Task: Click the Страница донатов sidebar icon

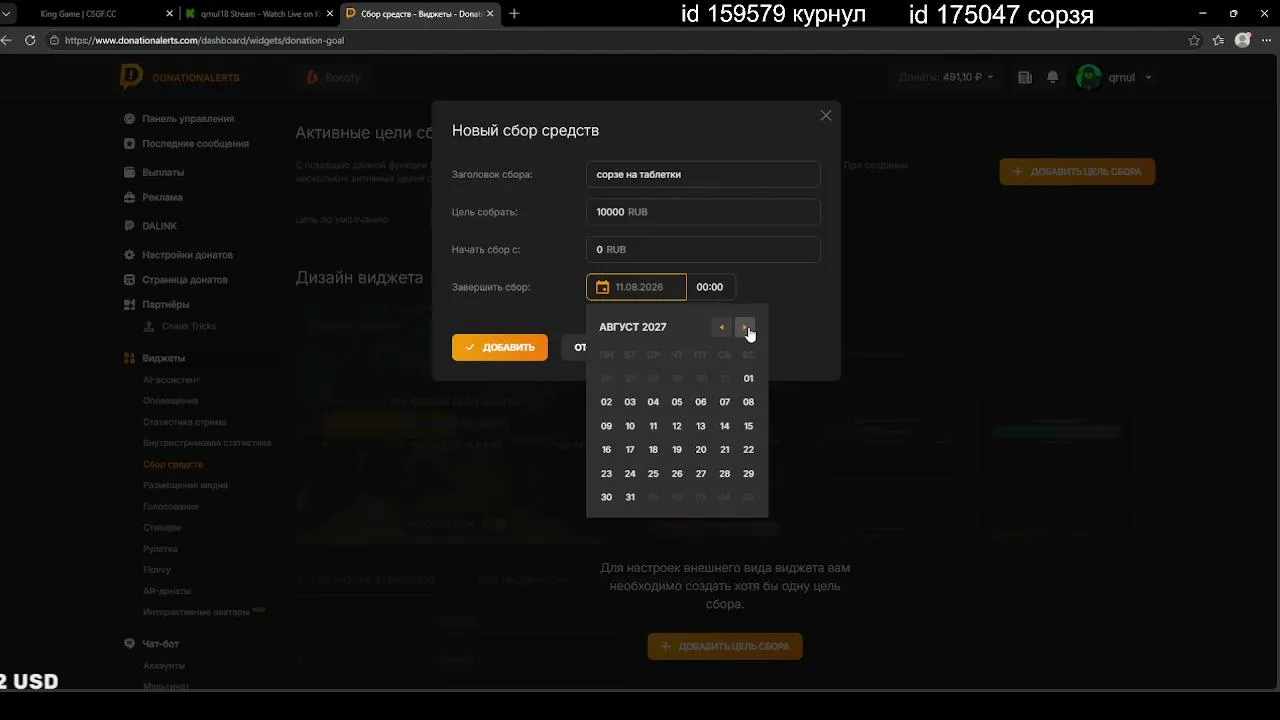Action: (129, 280)
